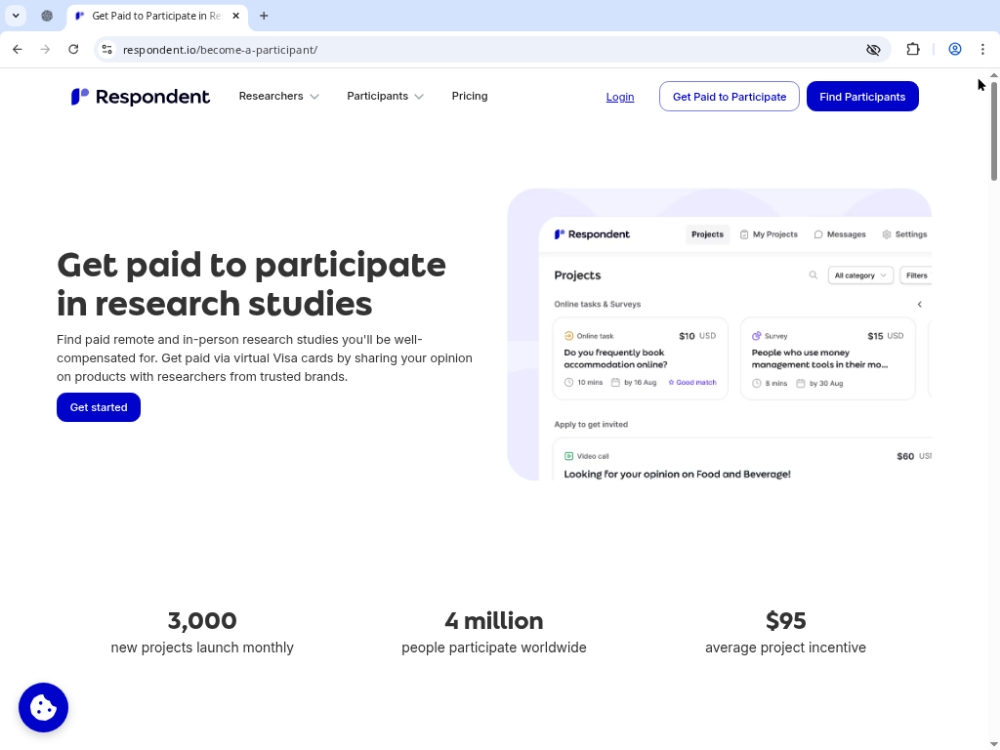Click the Login link
Viewport: 1000px width, 750px height.
[620, 97]
